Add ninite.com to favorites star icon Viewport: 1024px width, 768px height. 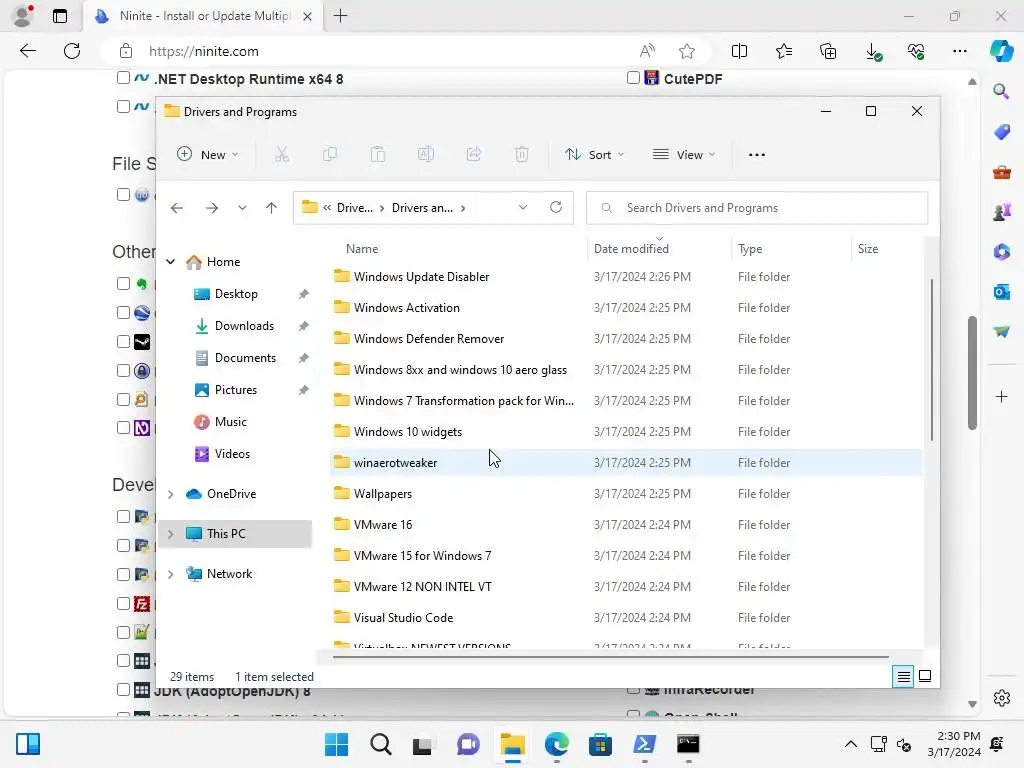(x=686, y=51)
